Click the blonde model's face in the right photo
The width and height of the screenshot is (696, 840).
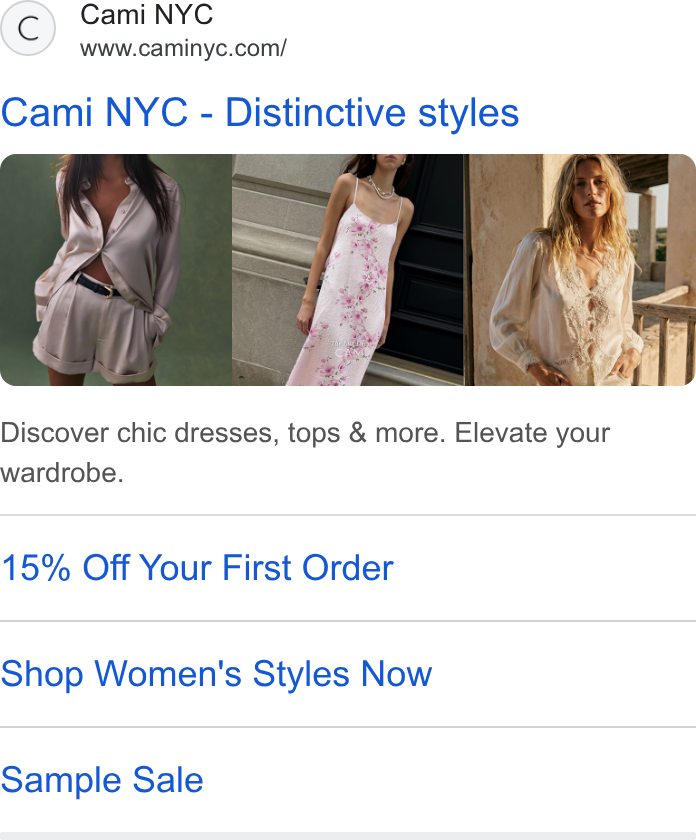coord(589,192)
